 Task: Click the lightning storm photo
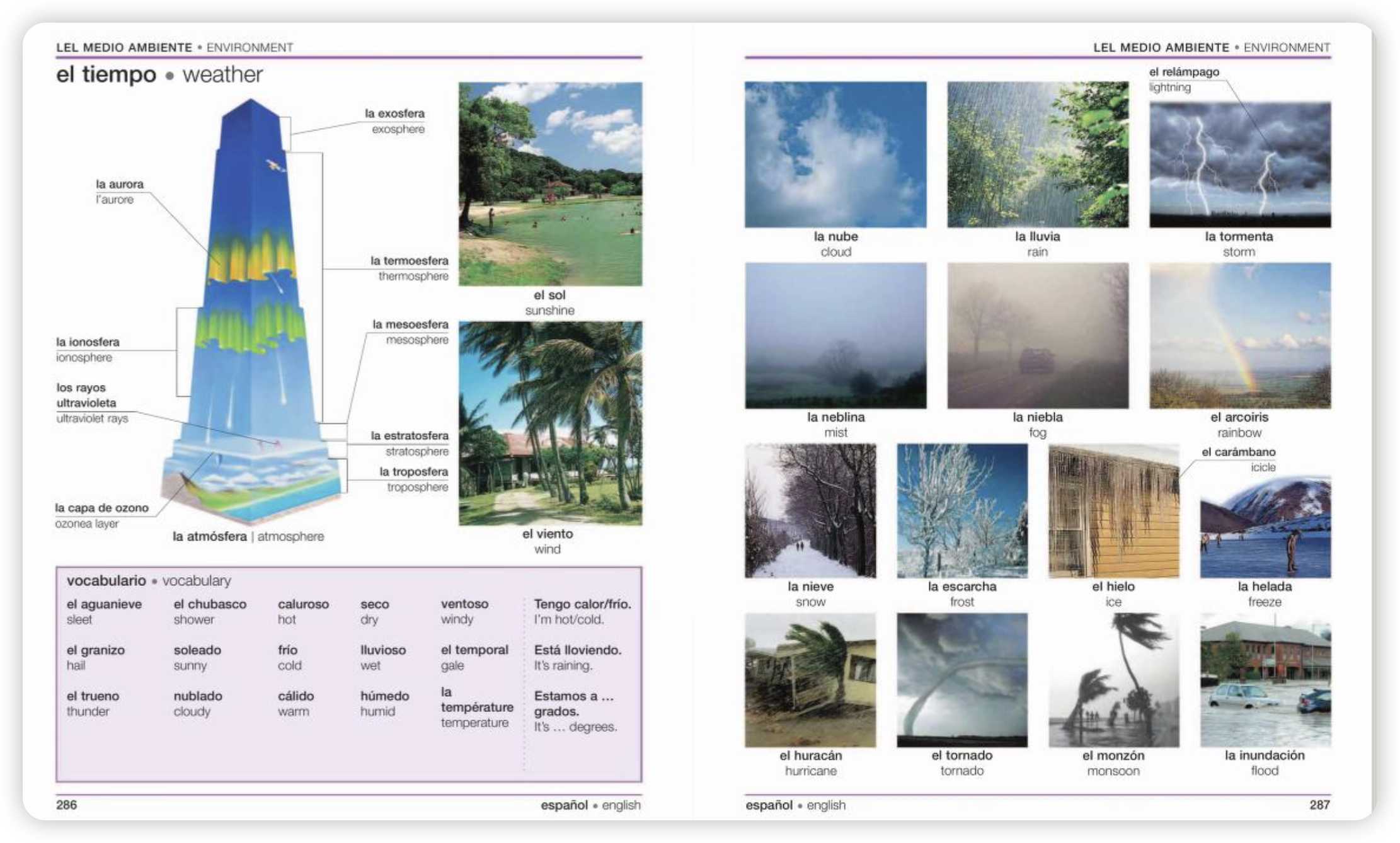(1240, 164)
